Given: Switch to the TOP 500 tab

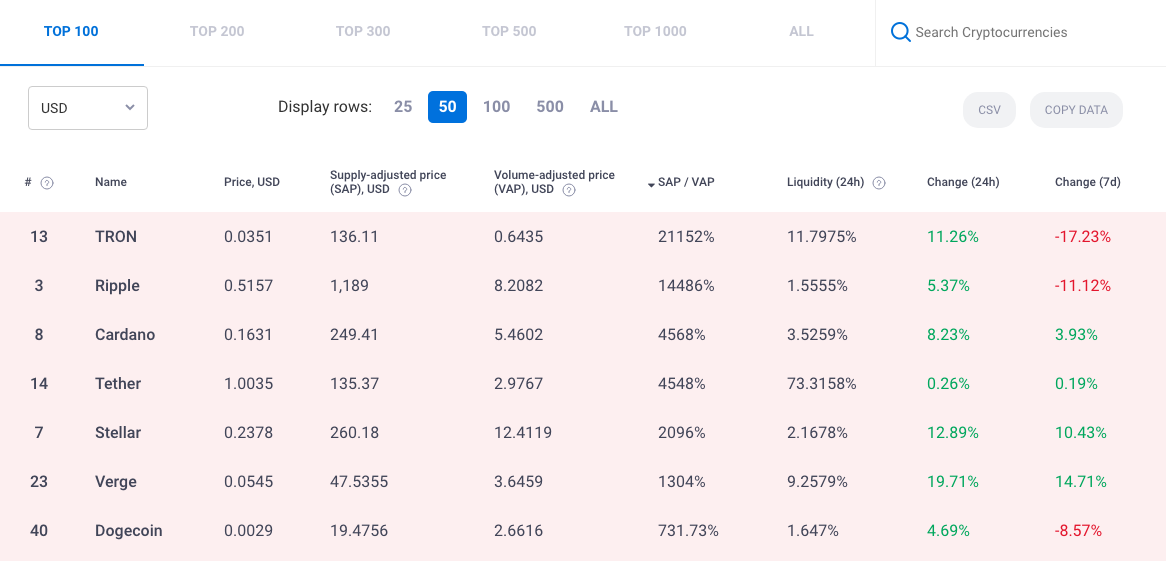Looking at the screenshot, I should click(x=509, y=32).
